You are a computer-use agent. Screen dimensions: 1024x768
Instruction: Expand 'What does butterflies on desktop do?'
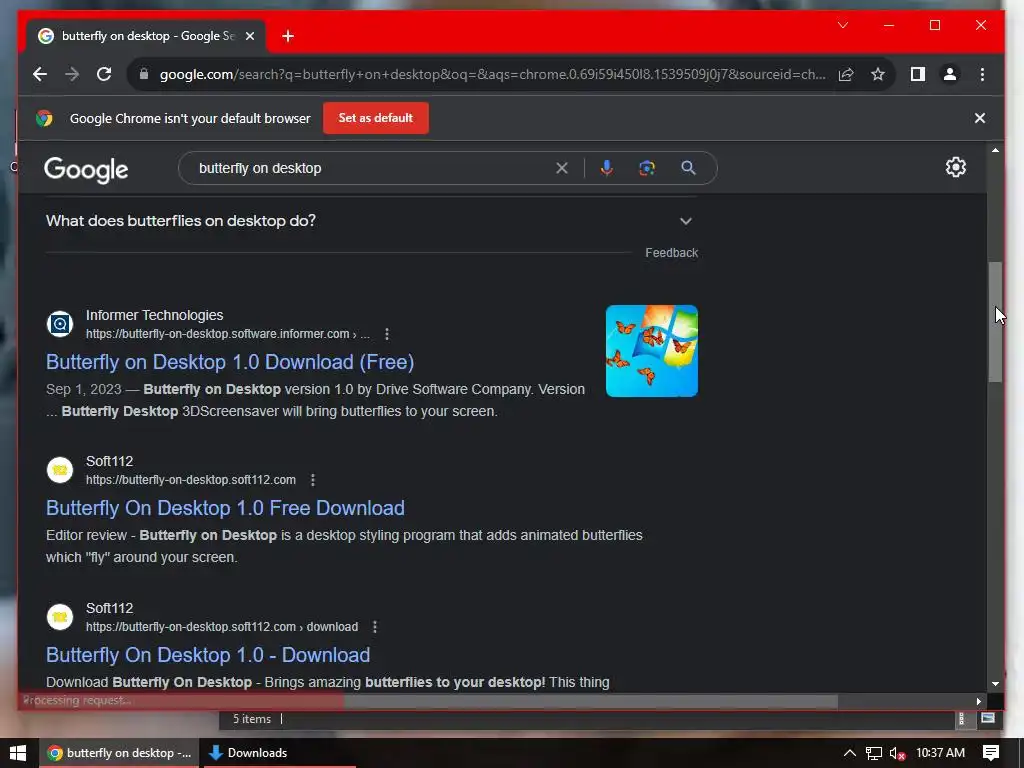686,221
